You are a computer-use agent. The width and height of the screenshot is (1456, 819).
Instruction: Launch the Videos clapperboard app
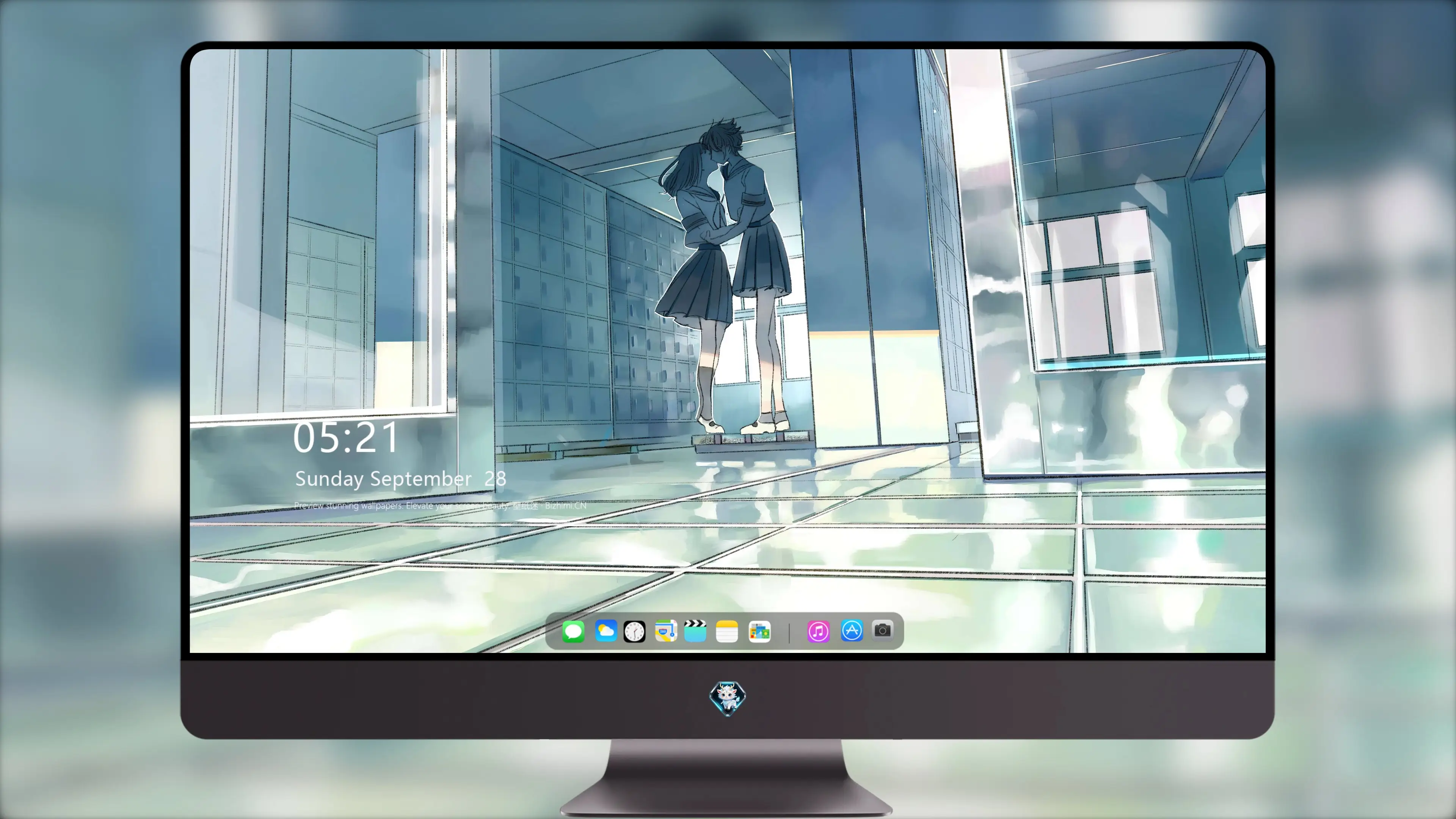[695, 631]
